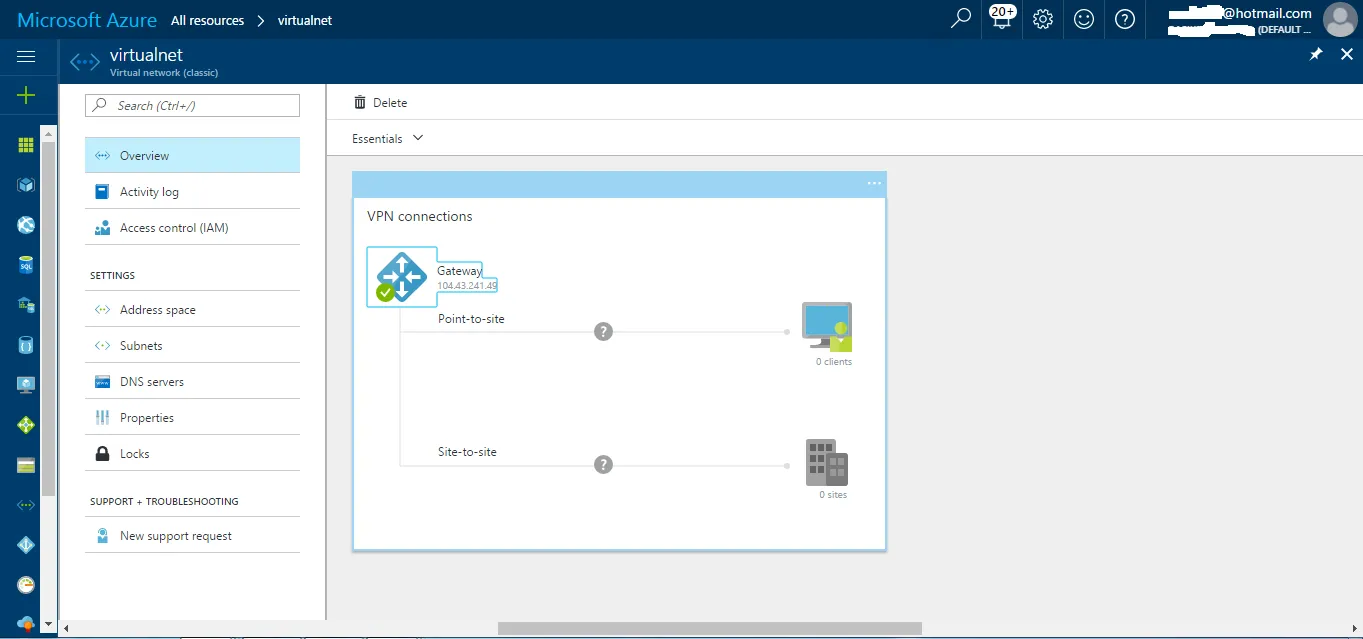Open the Monitor gauge sidebar icon
The height and width of the screenshot is (639, 1363).
26,585
